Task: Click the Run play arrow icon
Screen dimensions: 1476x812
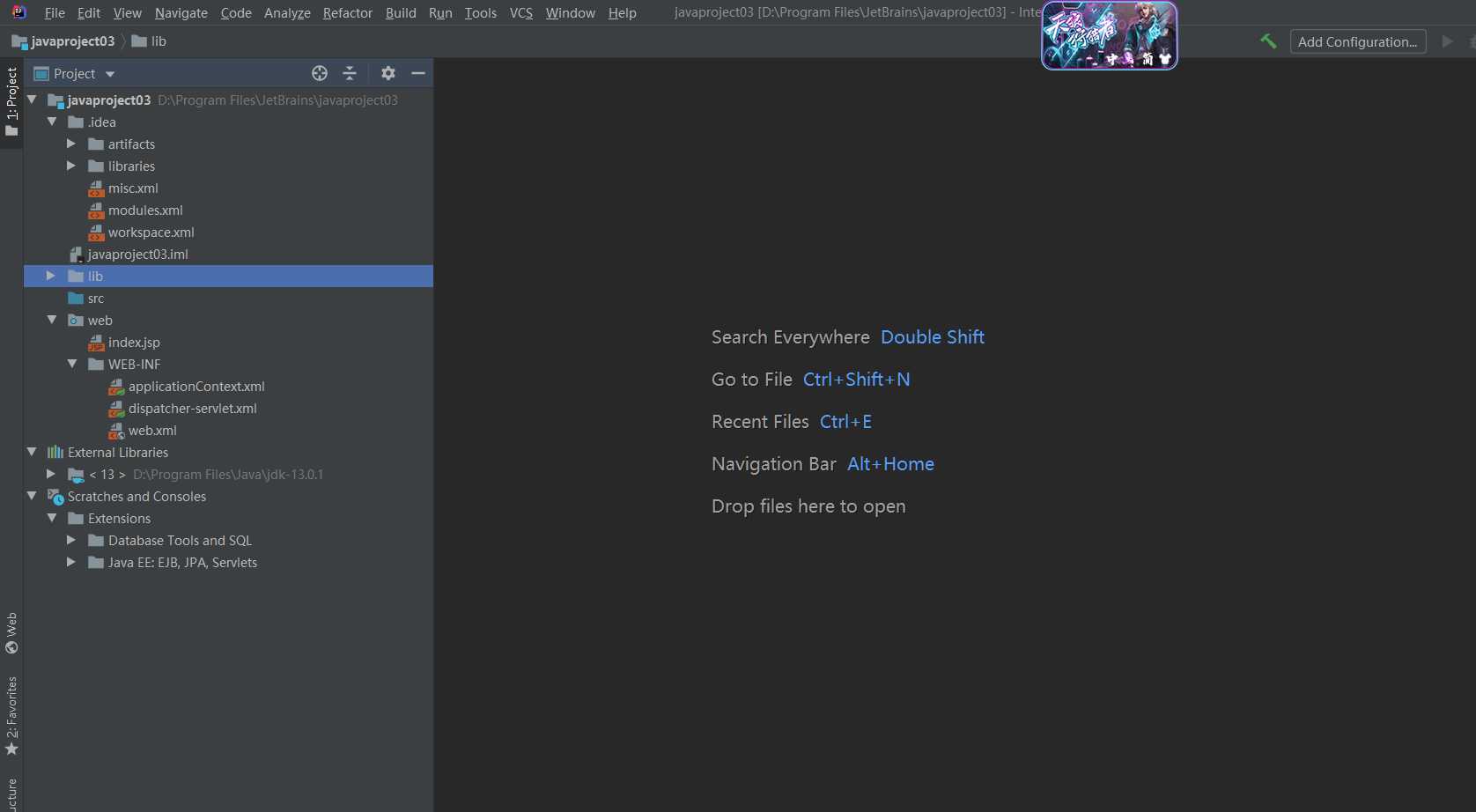Action: point(1447,41)
